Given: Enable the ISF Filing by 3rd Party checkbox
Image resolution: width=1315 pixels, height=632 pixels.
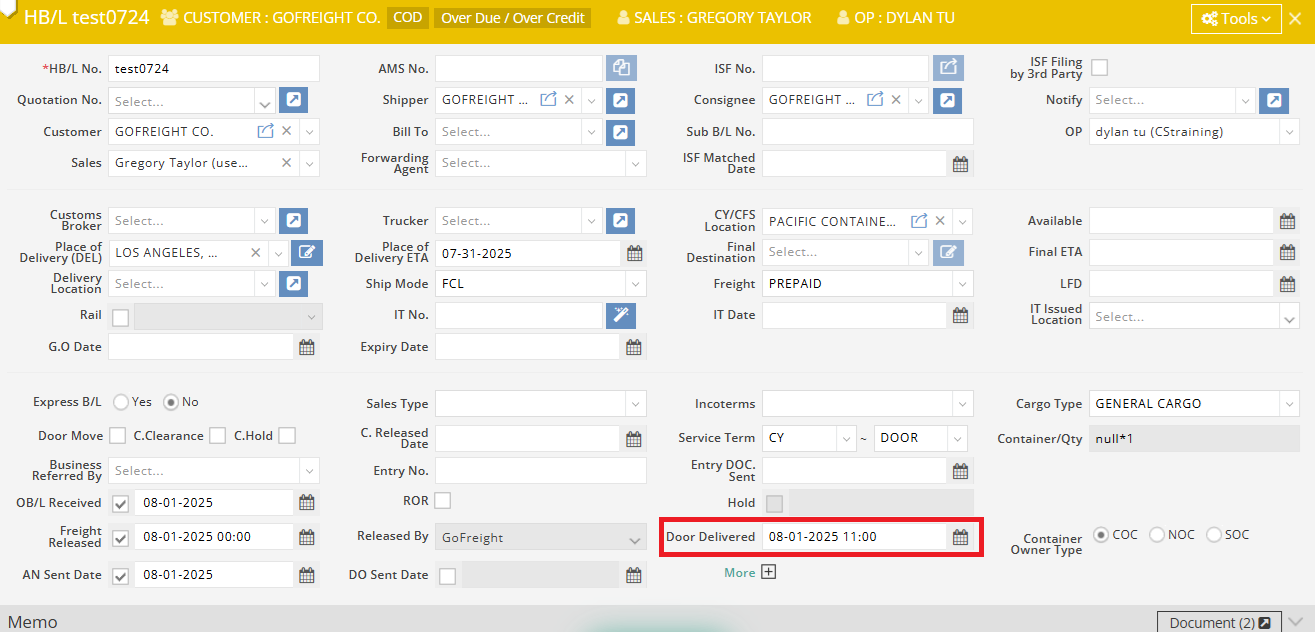Looking at the screenshot, I should point(1099,68).
